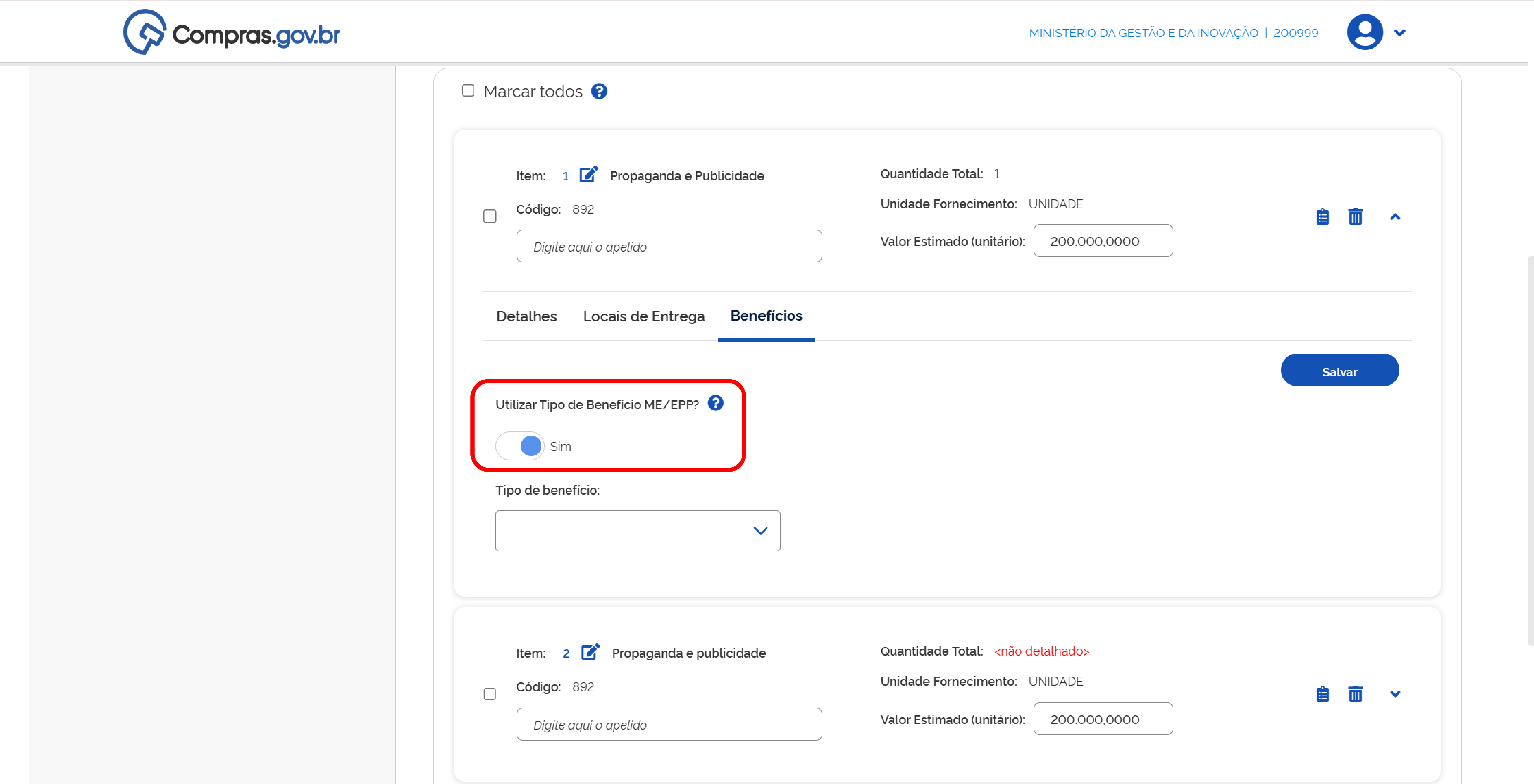
Task: Click the Compras.gov.br logo
Action: point(232,33)
